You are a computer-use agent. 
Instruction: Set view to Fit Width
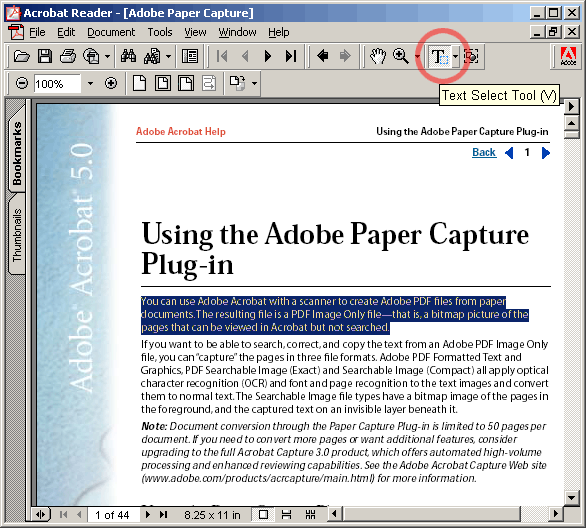coord(186,83)
